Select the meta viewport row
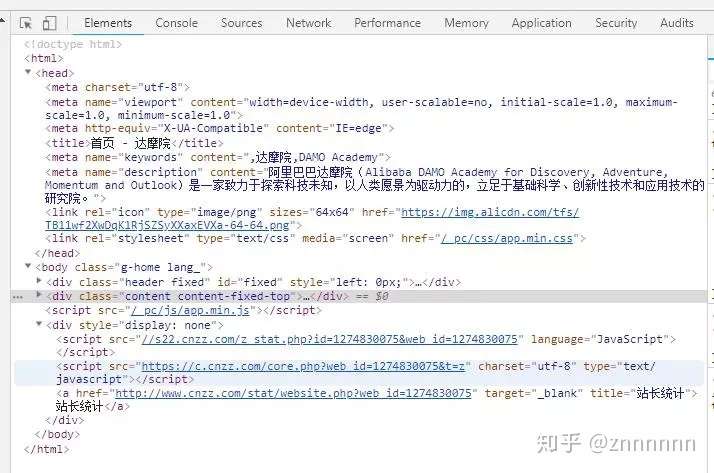This screenshot has width=714, height=473. (x=362, y=109)
